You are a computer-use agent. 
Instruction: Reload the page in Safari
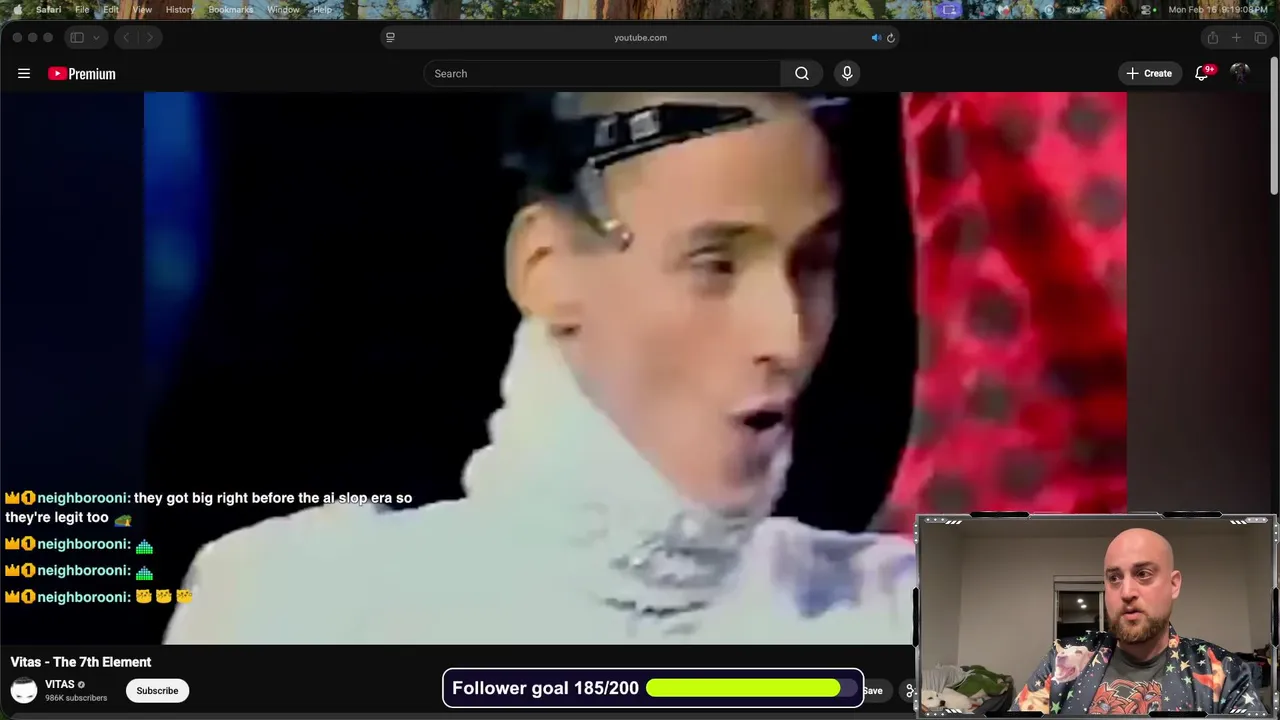coord(891,38)
